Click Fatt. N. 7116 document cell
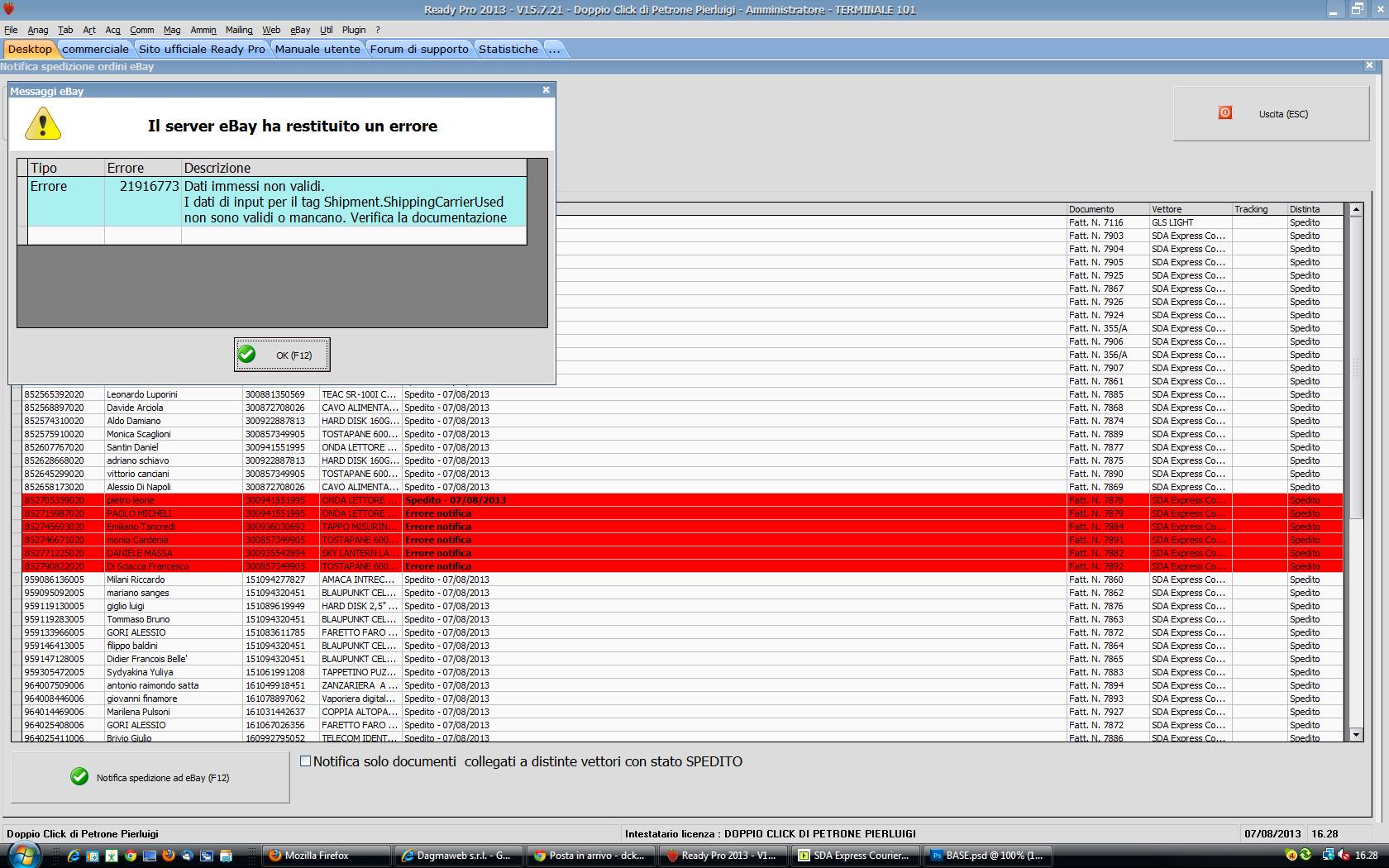1389x868 pixels. tap(1108, 222)
